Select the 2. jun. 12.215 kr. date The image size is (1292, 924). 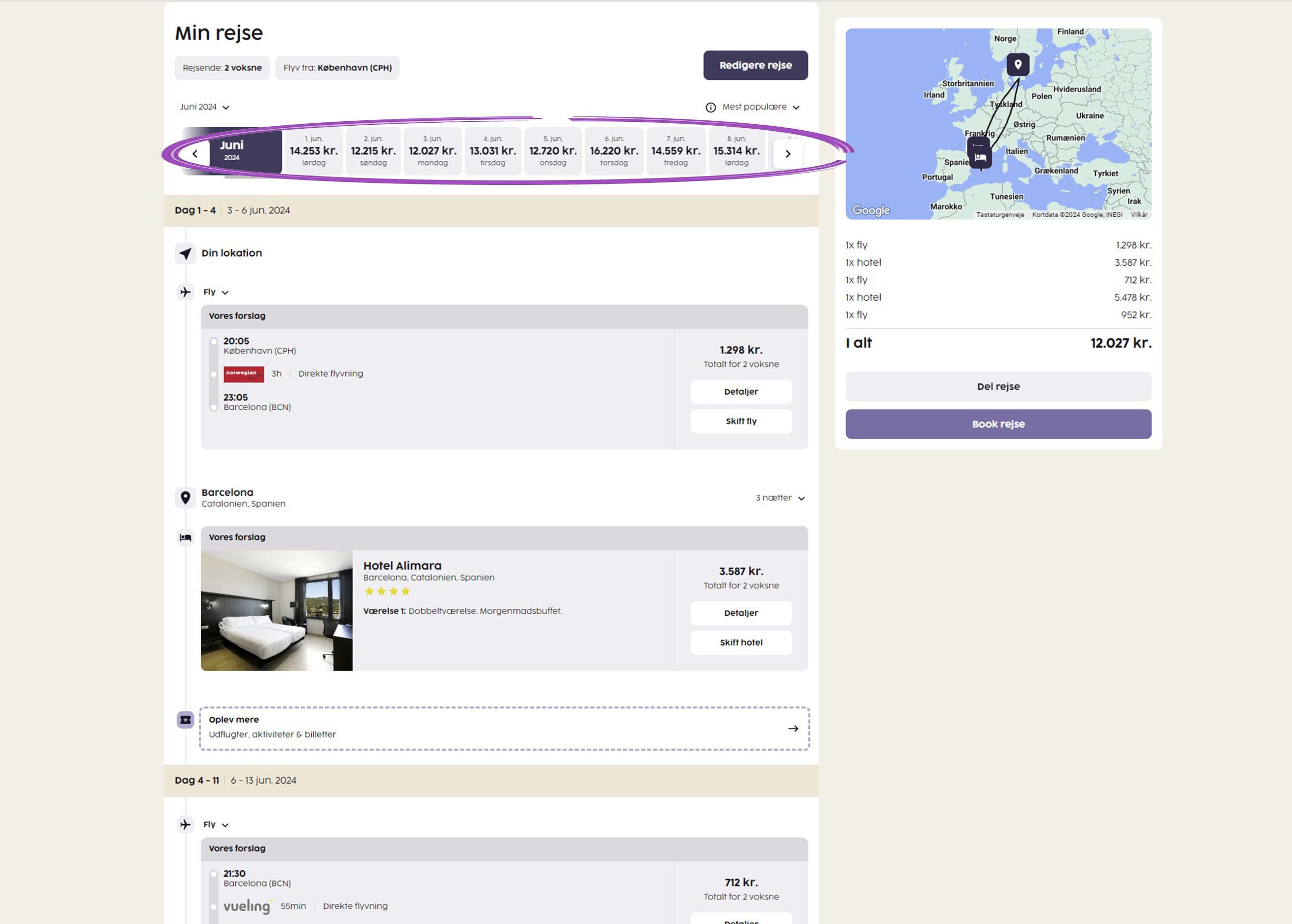click(x=373, y=151)
